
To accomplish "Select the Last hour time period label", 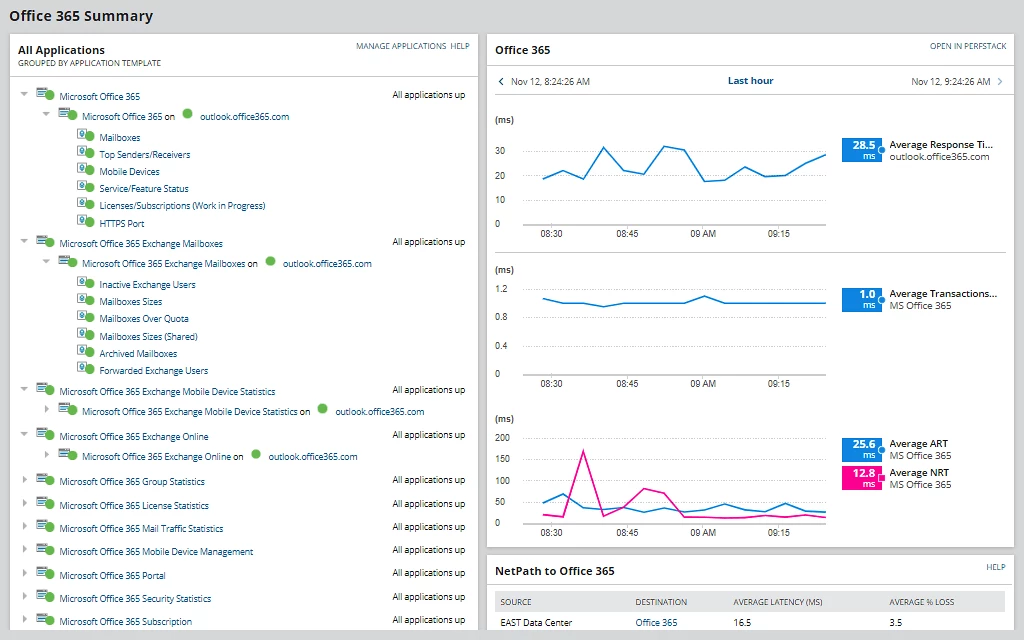I will (750, 81).
